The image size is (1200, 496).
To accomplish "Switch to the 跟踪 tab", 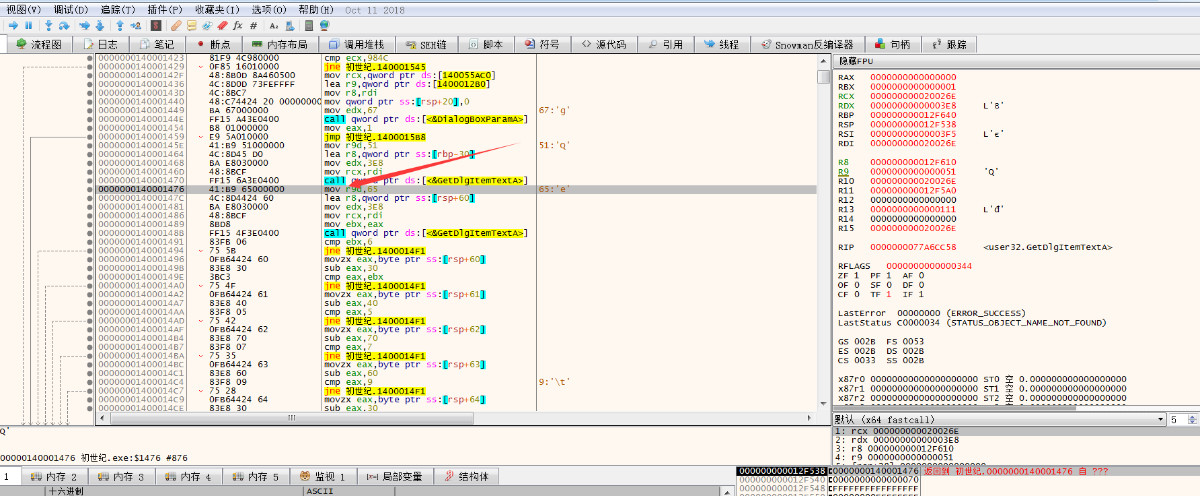I will [950, 44].
